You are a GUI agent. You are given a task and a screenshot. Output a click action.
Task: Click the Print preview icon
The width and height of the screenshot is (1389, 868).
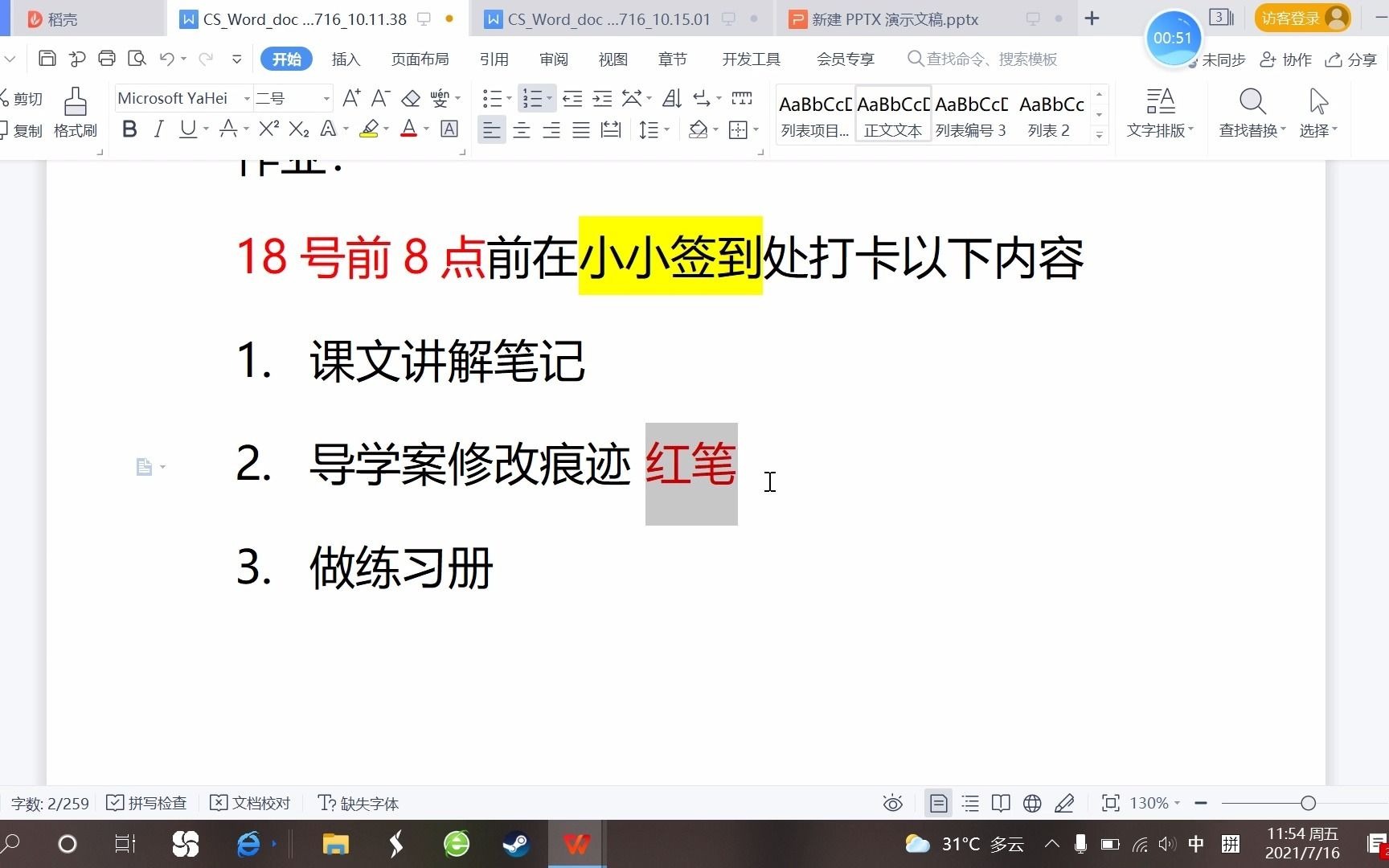tap(137, 59)
